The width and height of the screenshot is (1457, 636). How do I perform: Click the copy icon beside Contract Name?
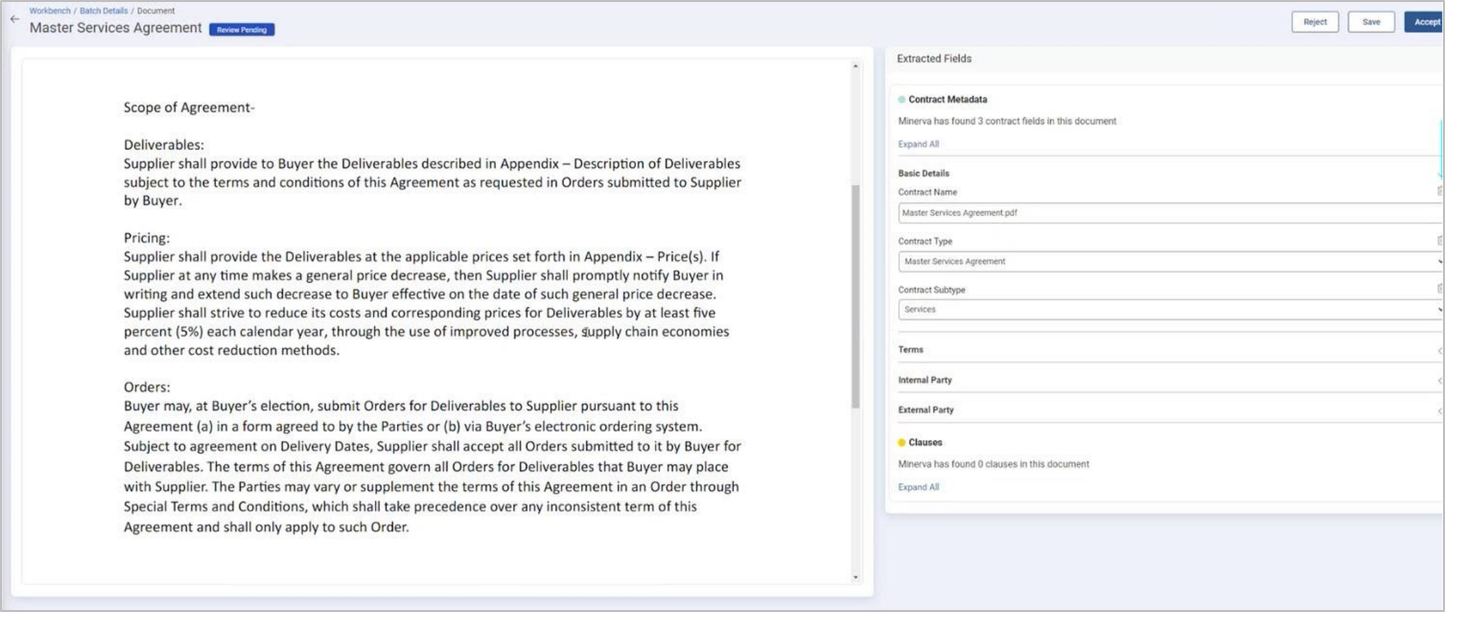point(1440,191)
